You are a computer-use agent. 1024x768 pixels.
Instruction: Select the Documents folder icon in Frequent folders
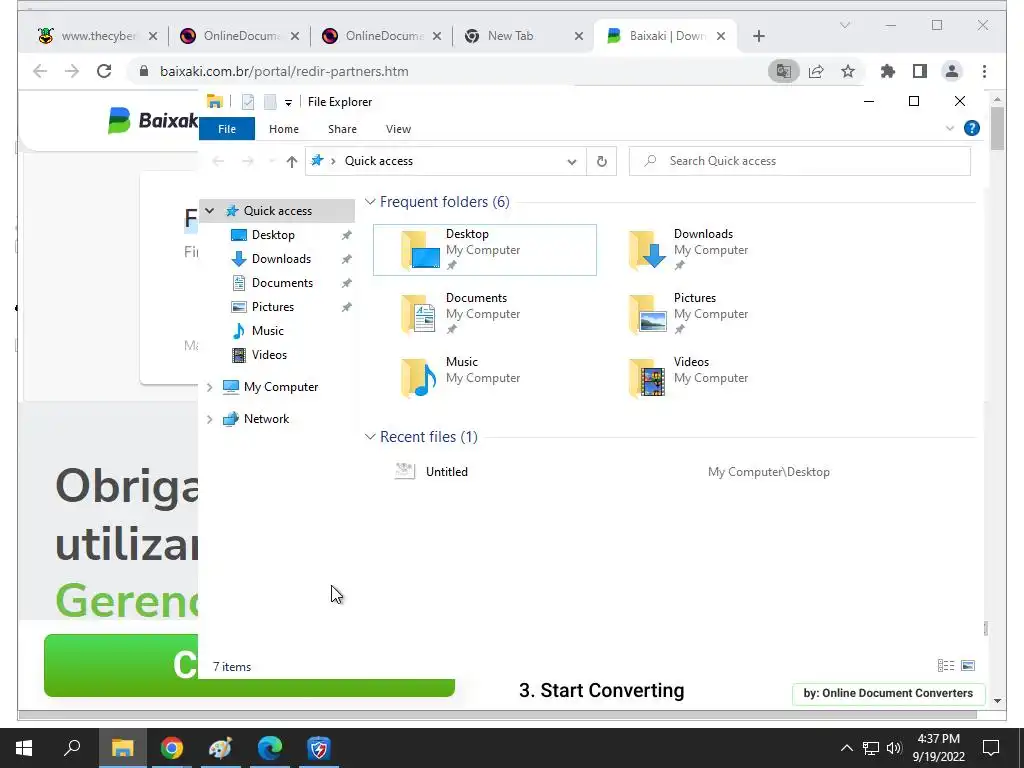419,314
